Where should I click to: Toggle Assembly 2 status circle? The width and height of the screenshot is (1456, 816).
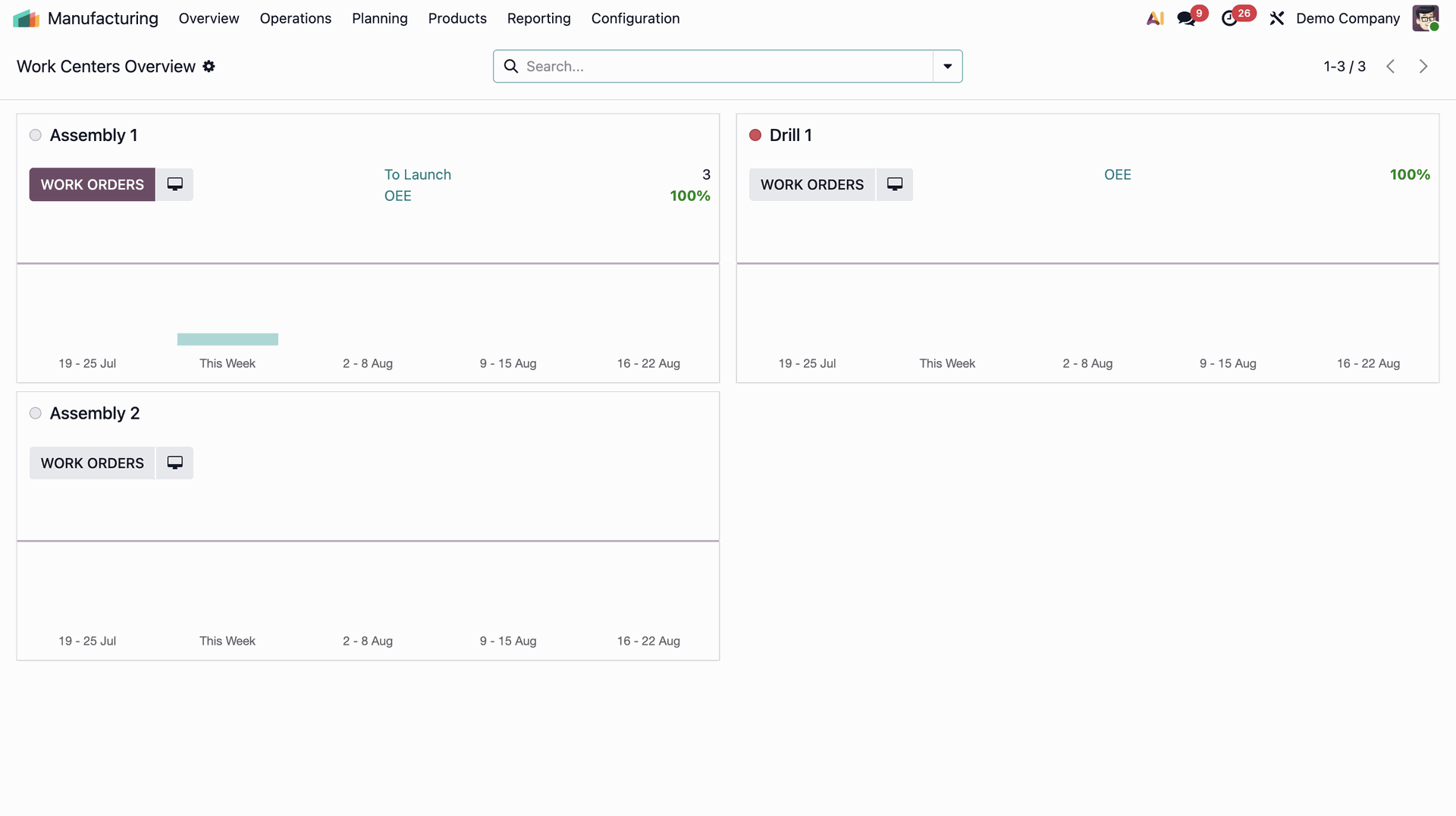click(36, 413)
